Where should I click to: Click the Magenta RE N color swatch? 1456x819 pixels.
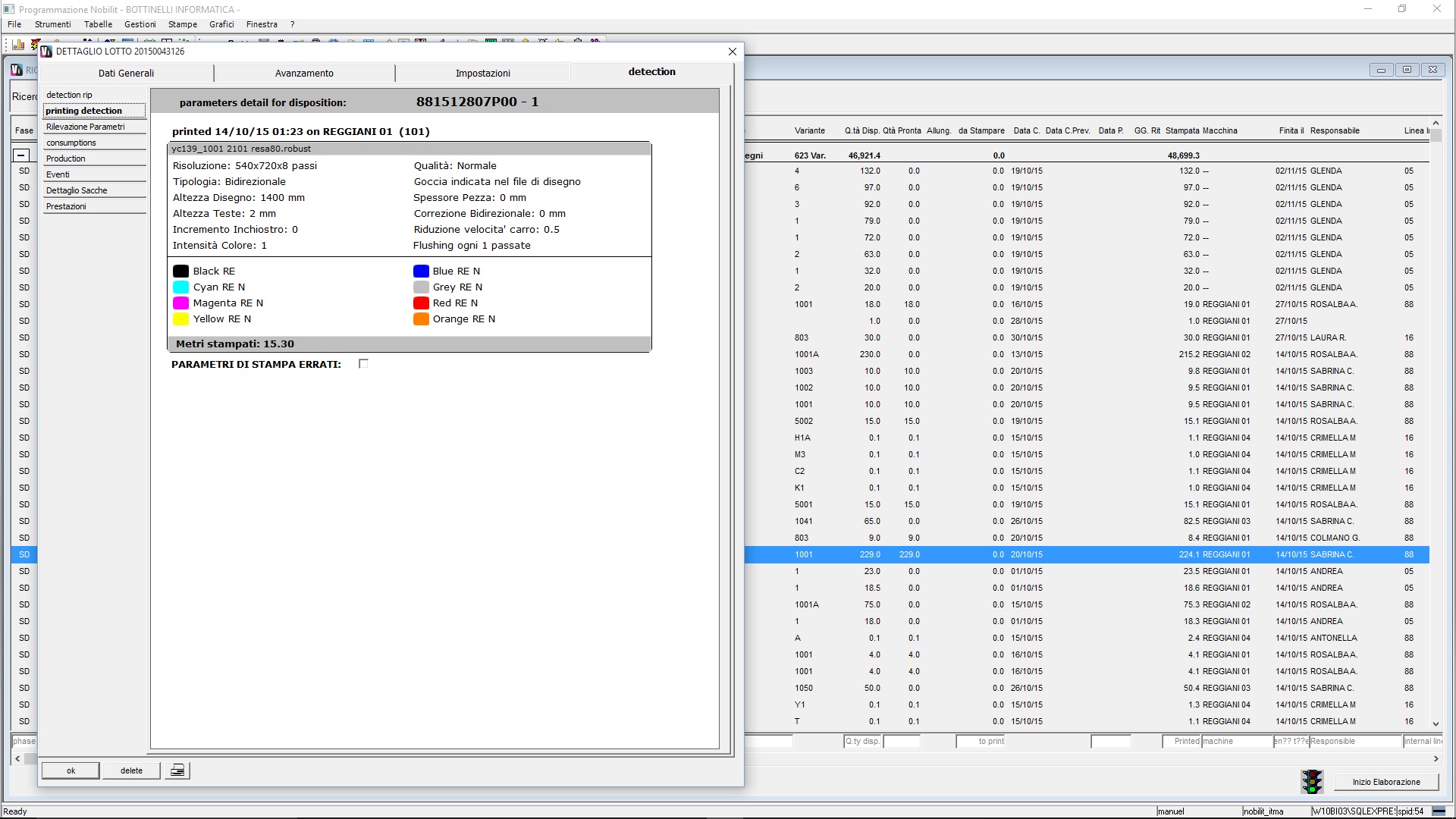180,303
